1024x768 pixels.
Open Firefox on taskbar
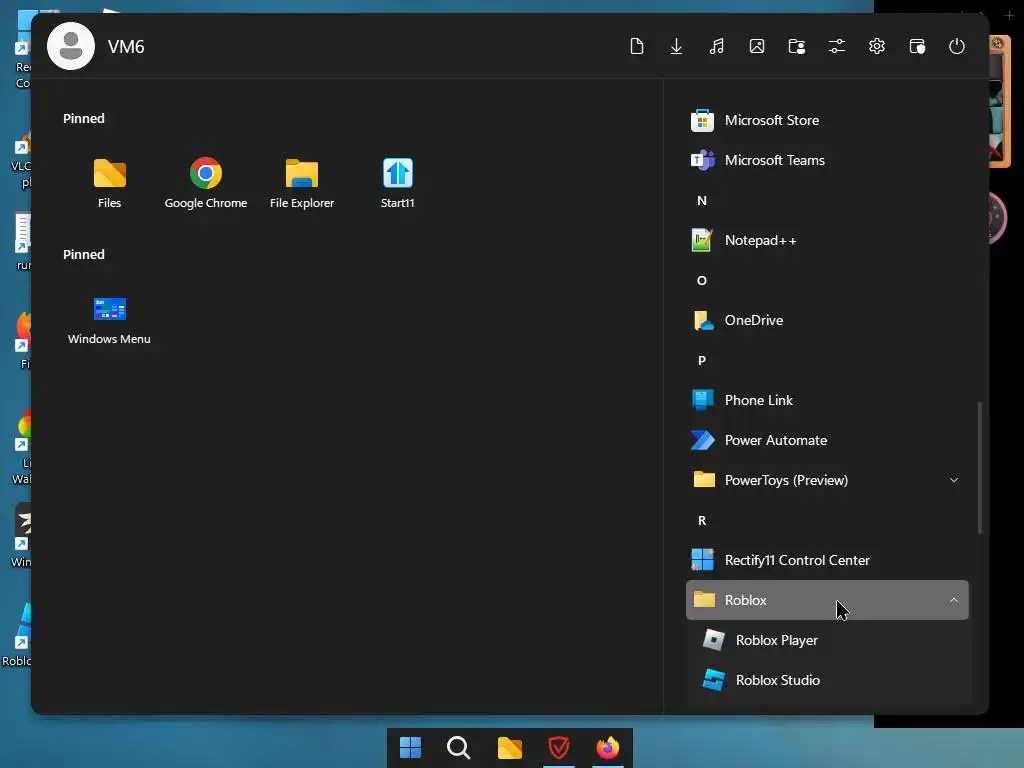coord(607,748)
